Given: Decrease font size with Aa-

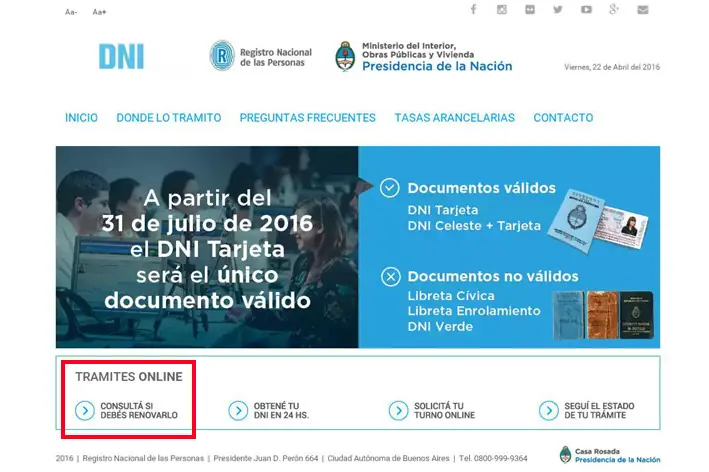Looking at the screenshot, I should click(x=71, y=12).
